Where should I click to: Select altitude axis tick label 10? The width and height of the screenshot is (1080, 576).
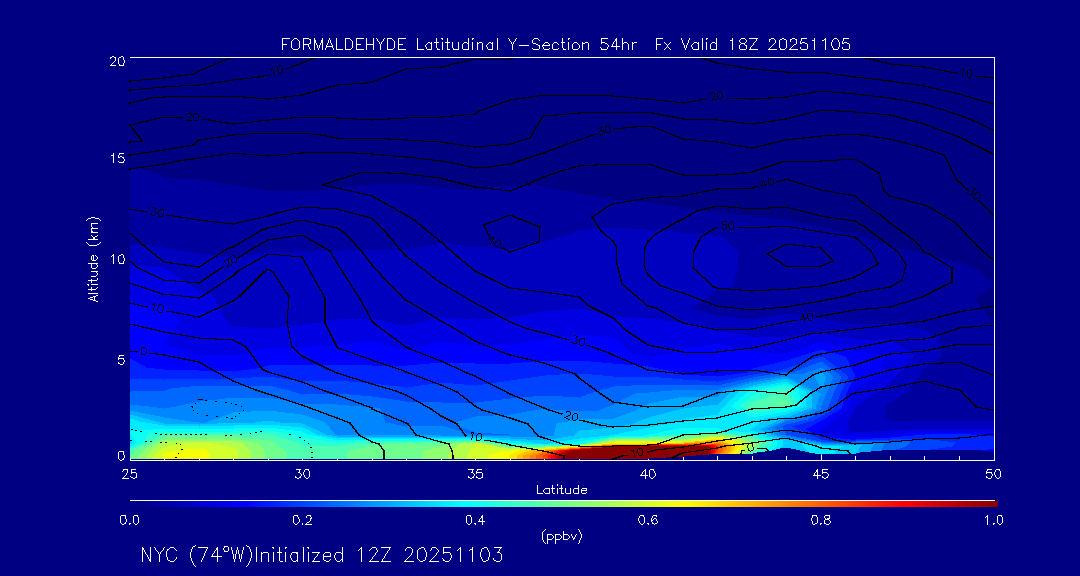click(x=116, y=258)
